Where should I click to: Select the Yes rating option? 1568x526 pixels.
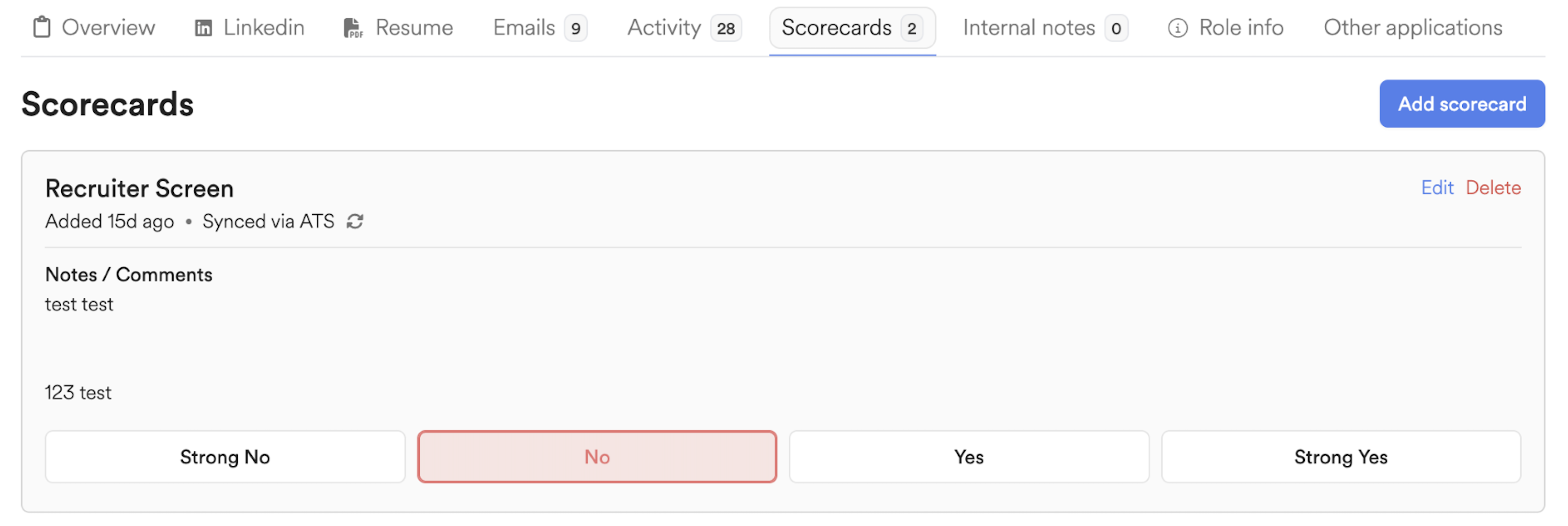[968, 457]
